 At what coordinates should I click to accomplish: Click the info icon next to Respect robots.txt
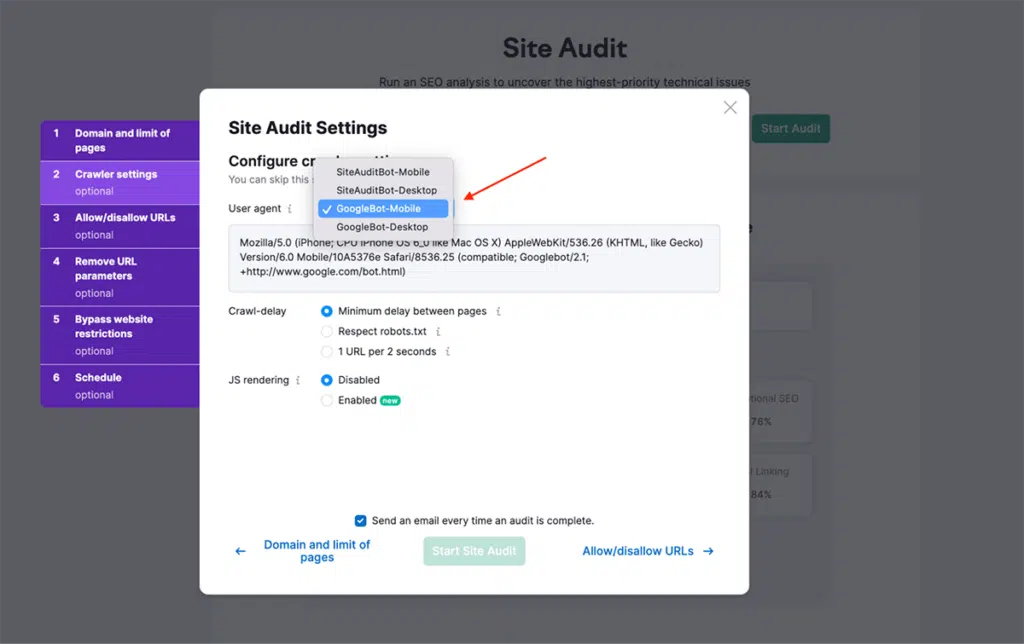point(437,331)
